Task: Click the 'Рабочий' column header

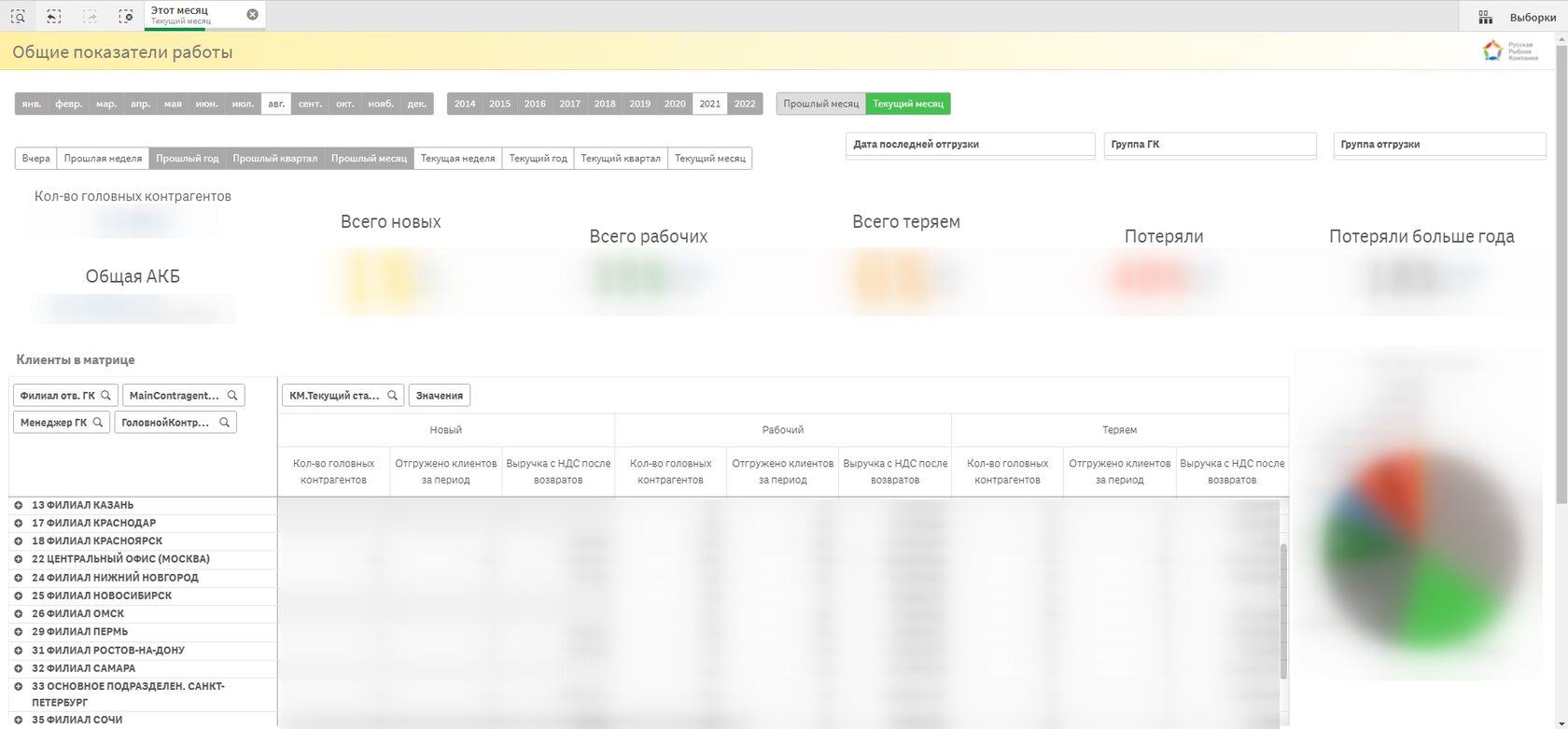Action: [783, 430]
